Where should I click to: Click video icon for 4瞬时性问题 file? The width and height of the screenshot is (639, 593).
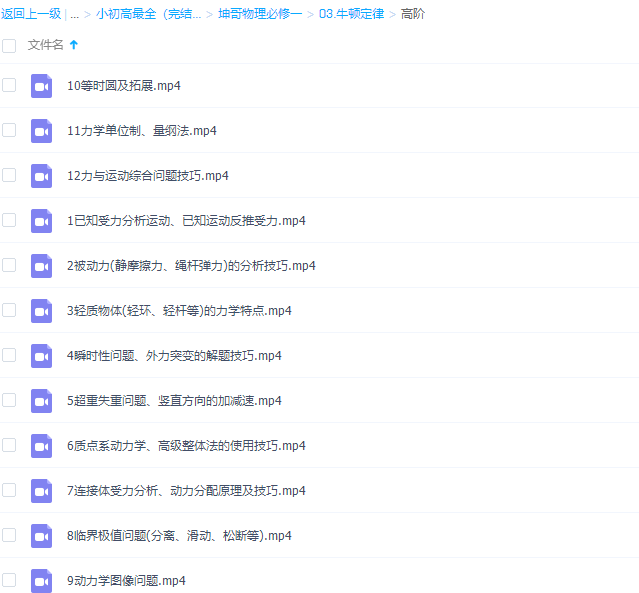(41, 356)
